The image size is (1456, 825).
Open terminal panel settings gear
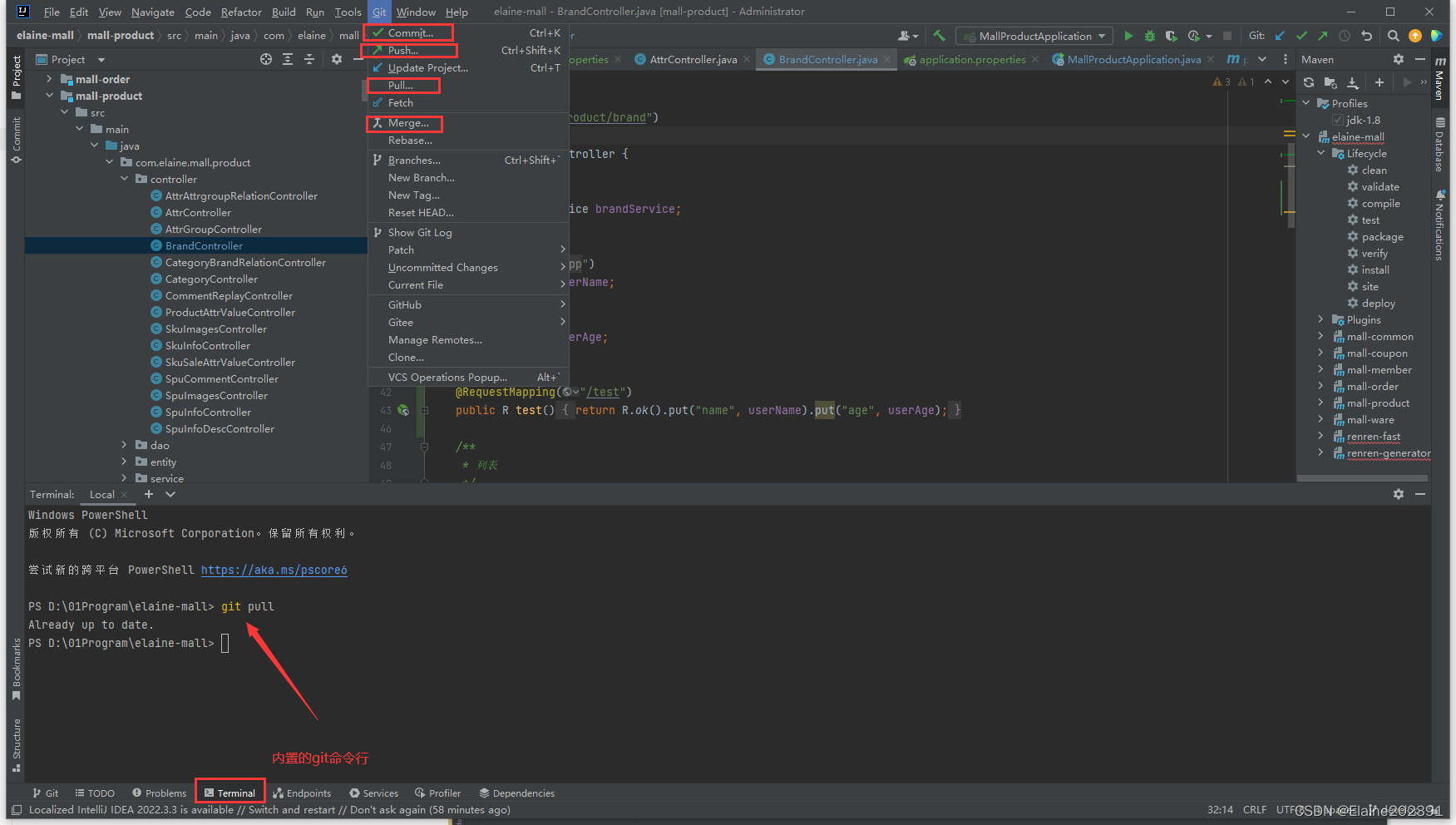click(x=1399, y=494)
